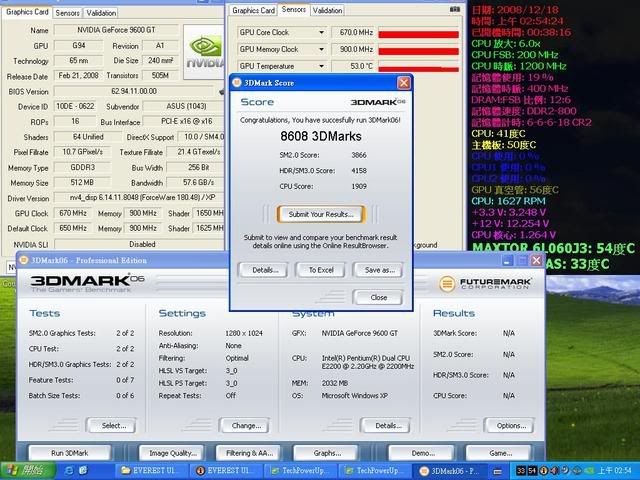Open GPU Memory Clock sensor dropdown
Viewport: 640px width, 480px height.
click(x=321, y=49)
